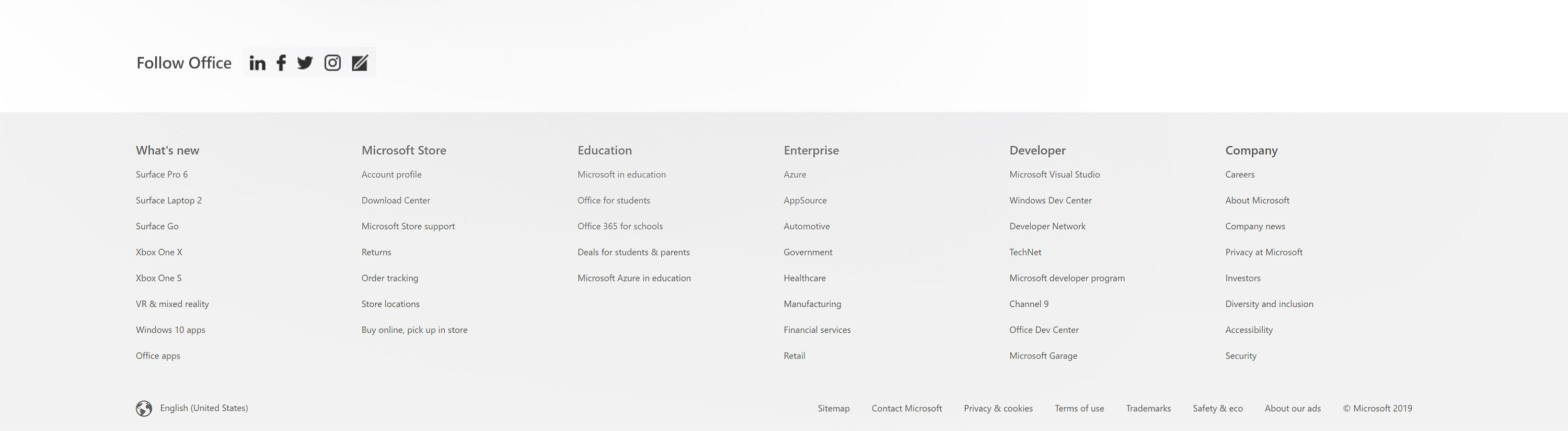The height and width of the screenshot is (431, 1568).
Task: Open the Office blog icon
Action: coord(360,63)
